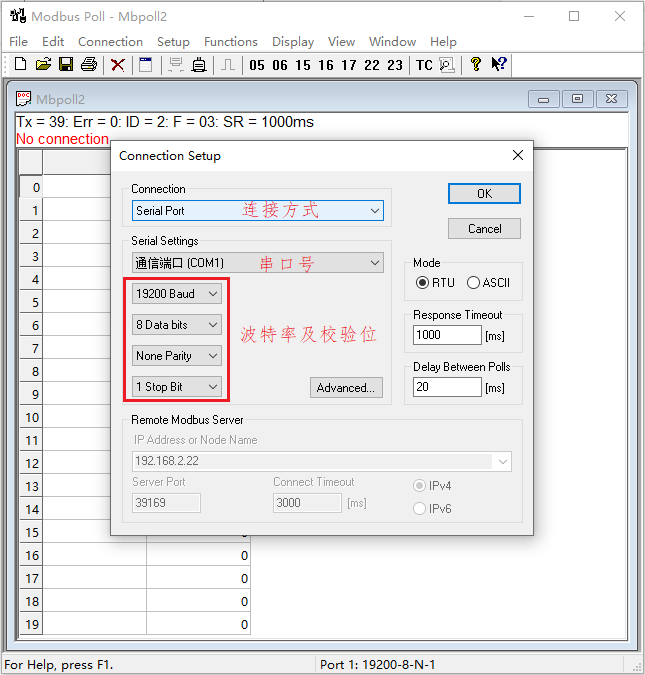Image resolution: width=645 pixels, height=675 pixels.
Task: Click the Delay Between Polls field
Action: tap(446, 387)
